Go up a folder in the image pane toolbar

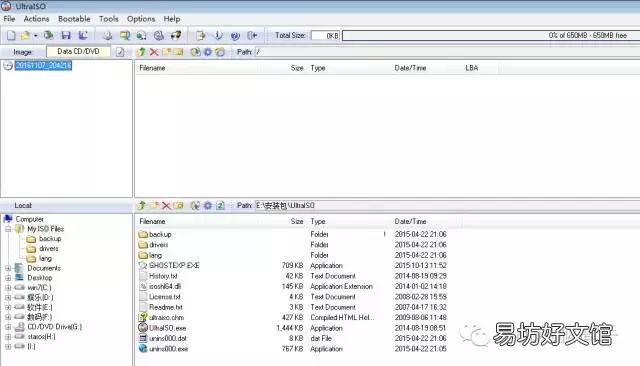[x=142, y=52]
